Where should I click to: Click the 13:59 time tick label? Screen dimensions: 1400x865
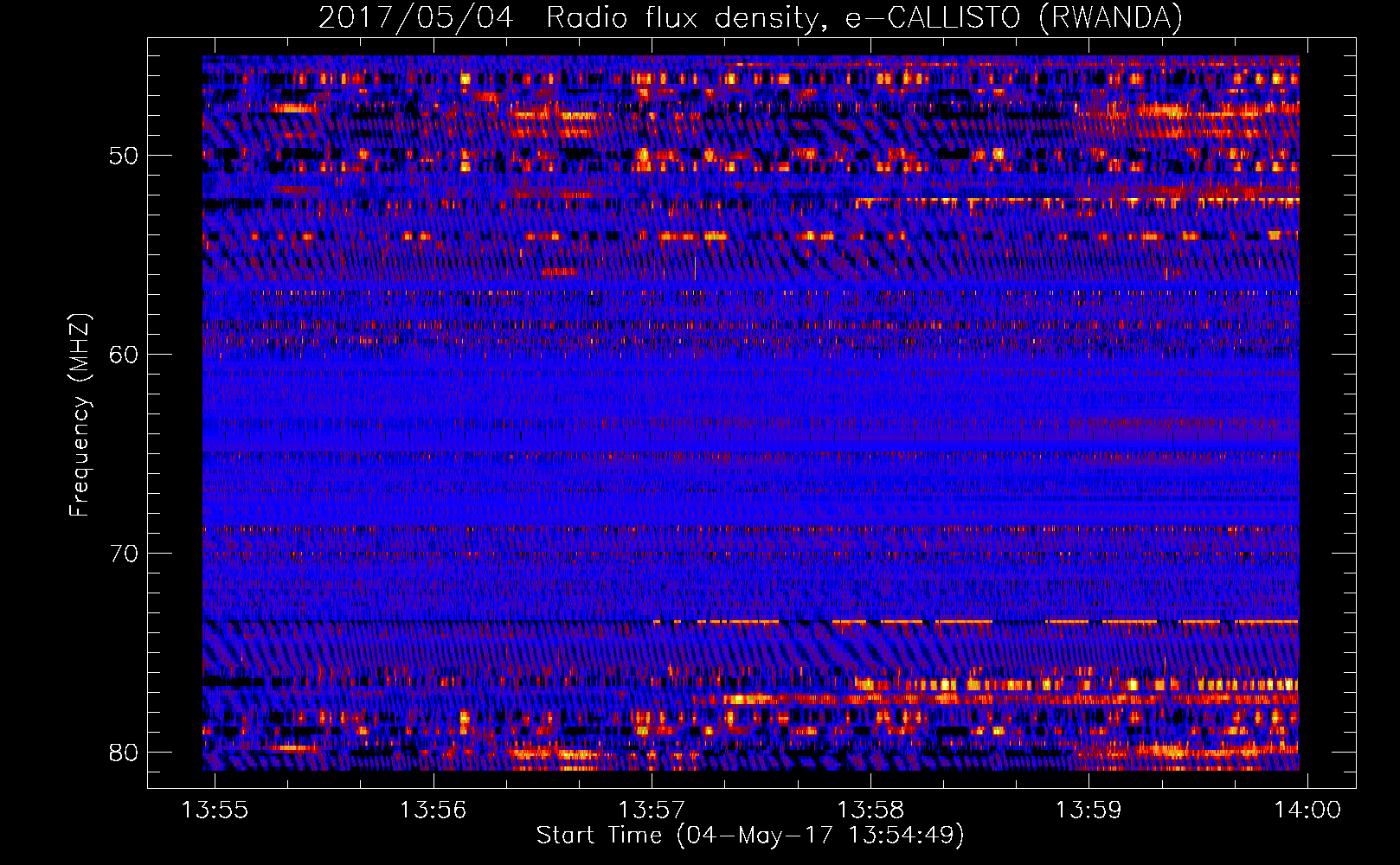pyautogui.click(x=1089, y=810)
